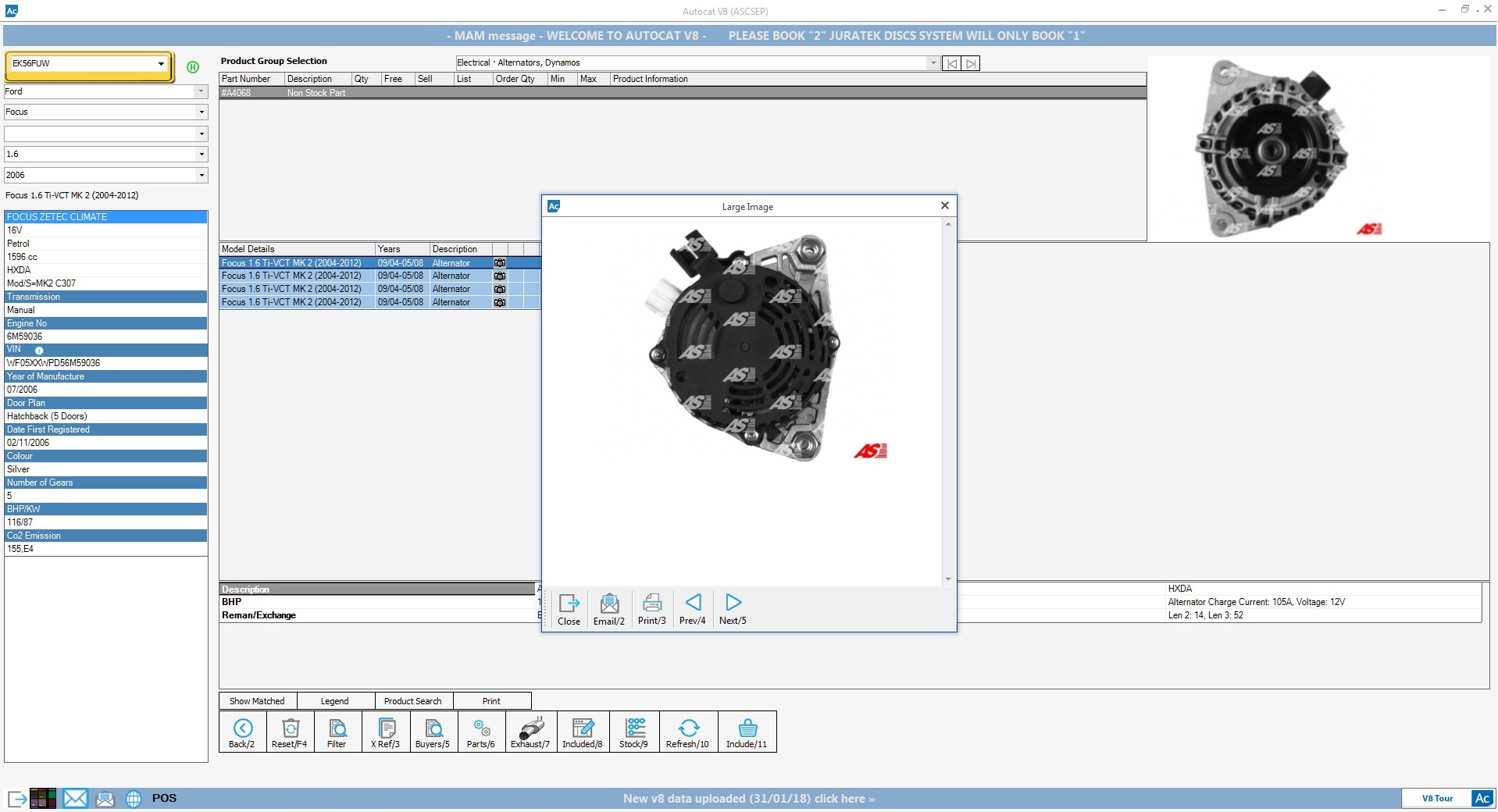Click the Include/11 basket icon

point(747,732)
